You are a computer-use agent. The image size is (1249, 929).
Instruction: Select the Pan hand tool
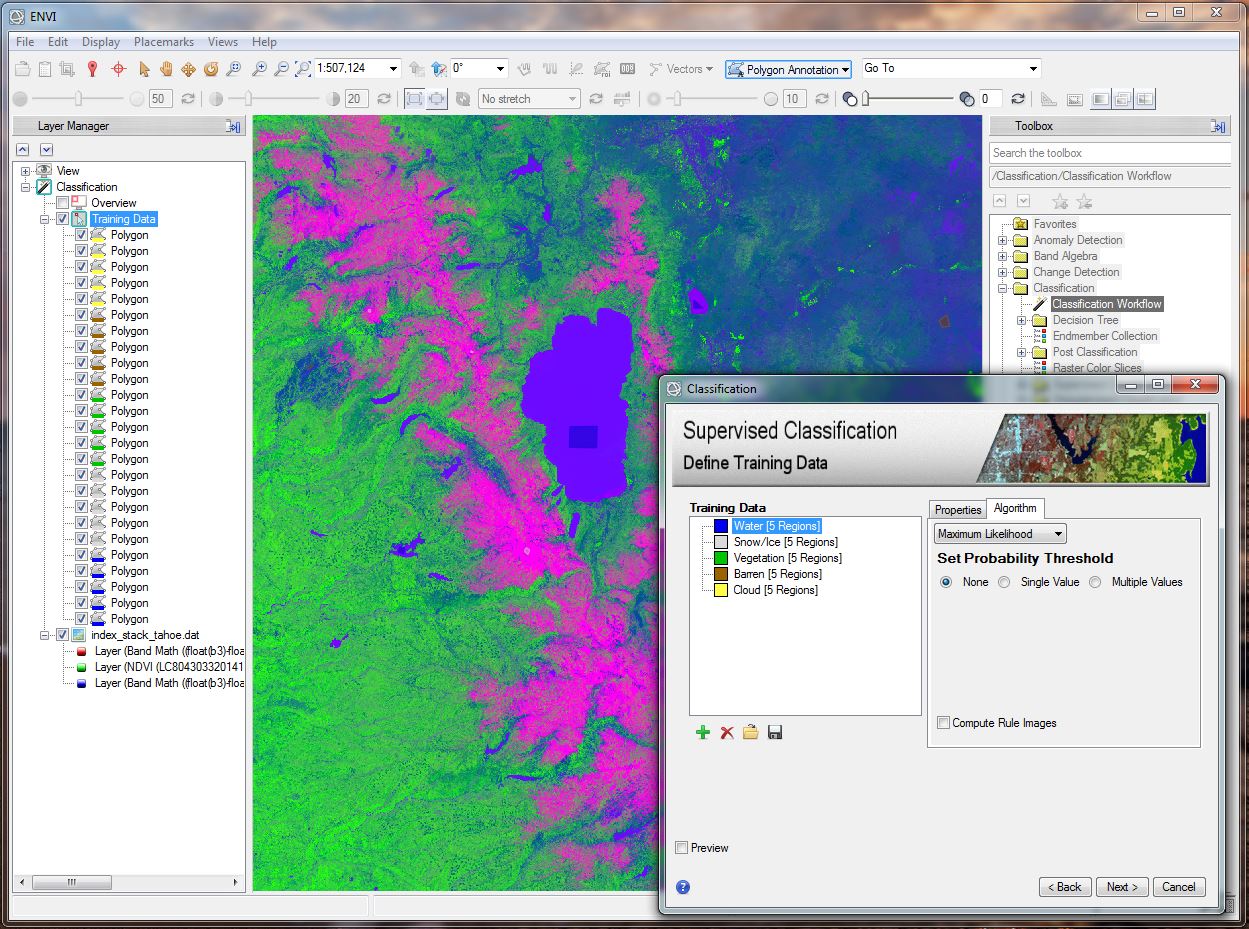(166, 69)
